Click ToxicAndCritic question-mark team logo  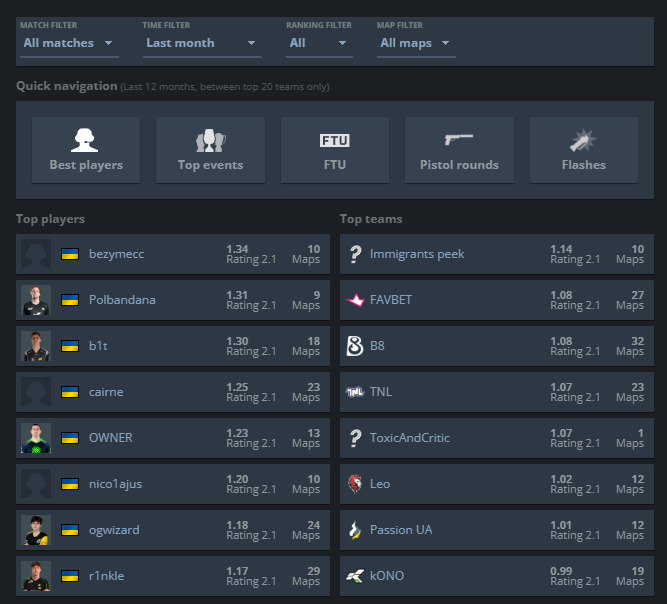(x=355, y=438)
